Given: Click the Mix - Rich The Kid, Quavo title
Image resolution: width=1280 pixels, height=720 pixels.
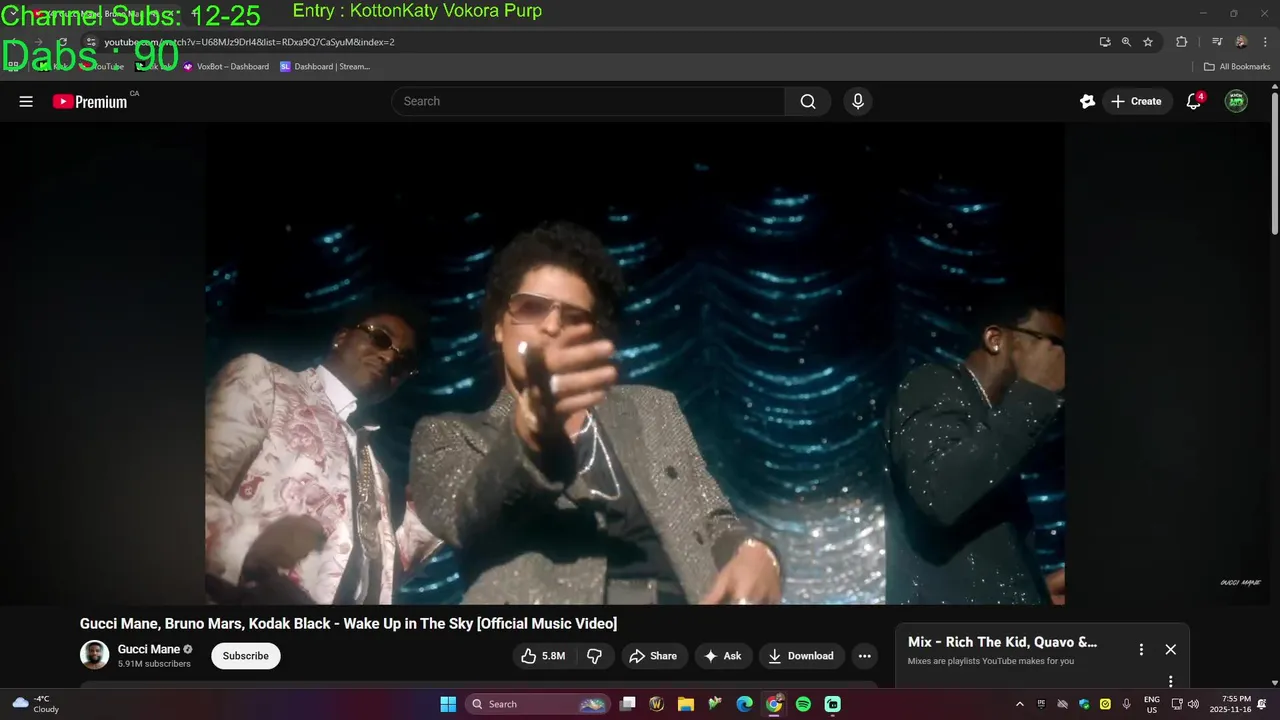Looking at the screenshot, I should 1002,642.
